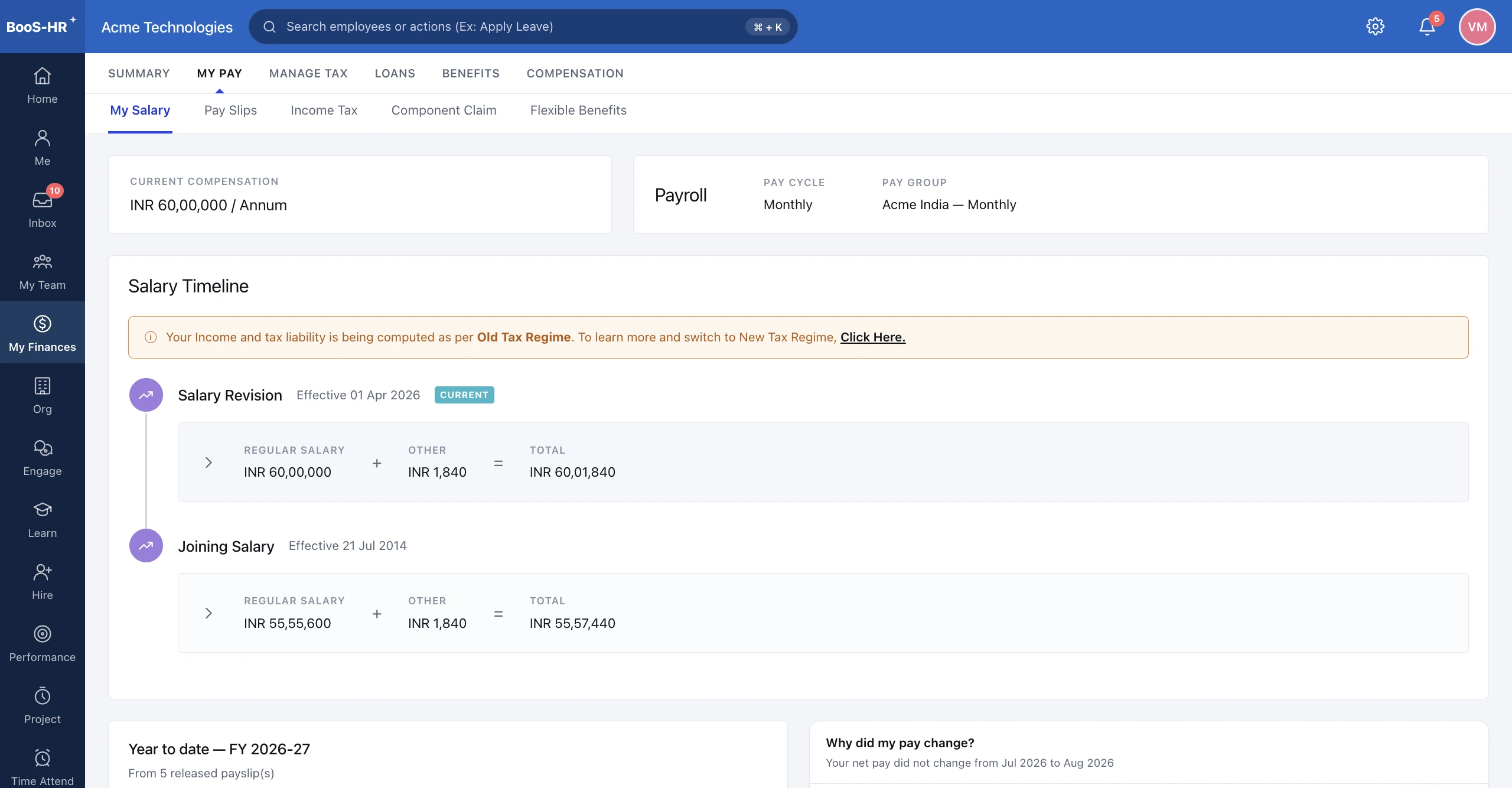Click the CURRENT status badge
Viewport: 1512px width, 788px height.
pyautogui.click(x=464, y=395)
